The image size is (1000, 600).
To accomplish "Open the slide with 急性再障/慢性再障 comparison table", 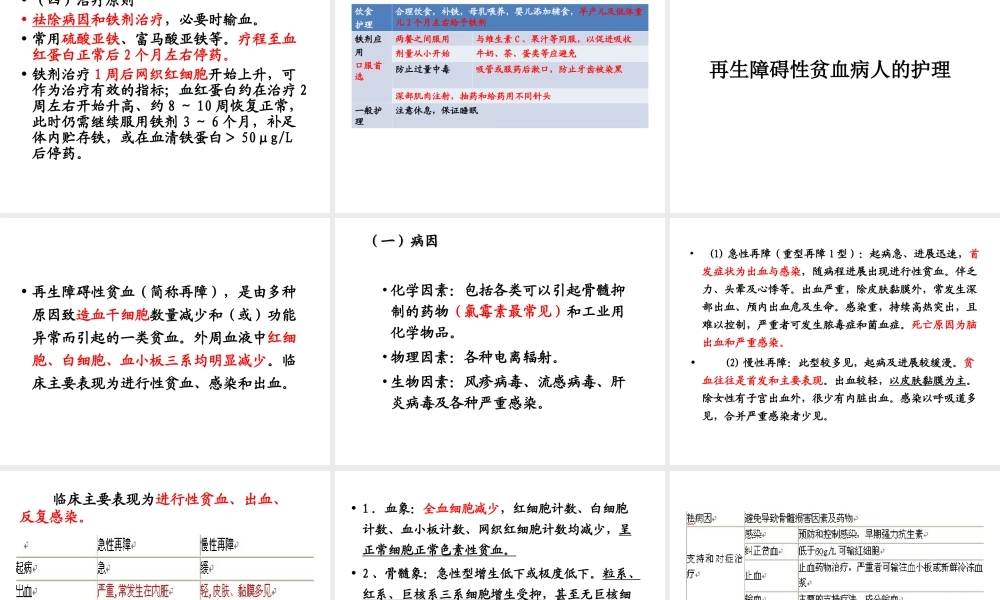I will (165, 536).
